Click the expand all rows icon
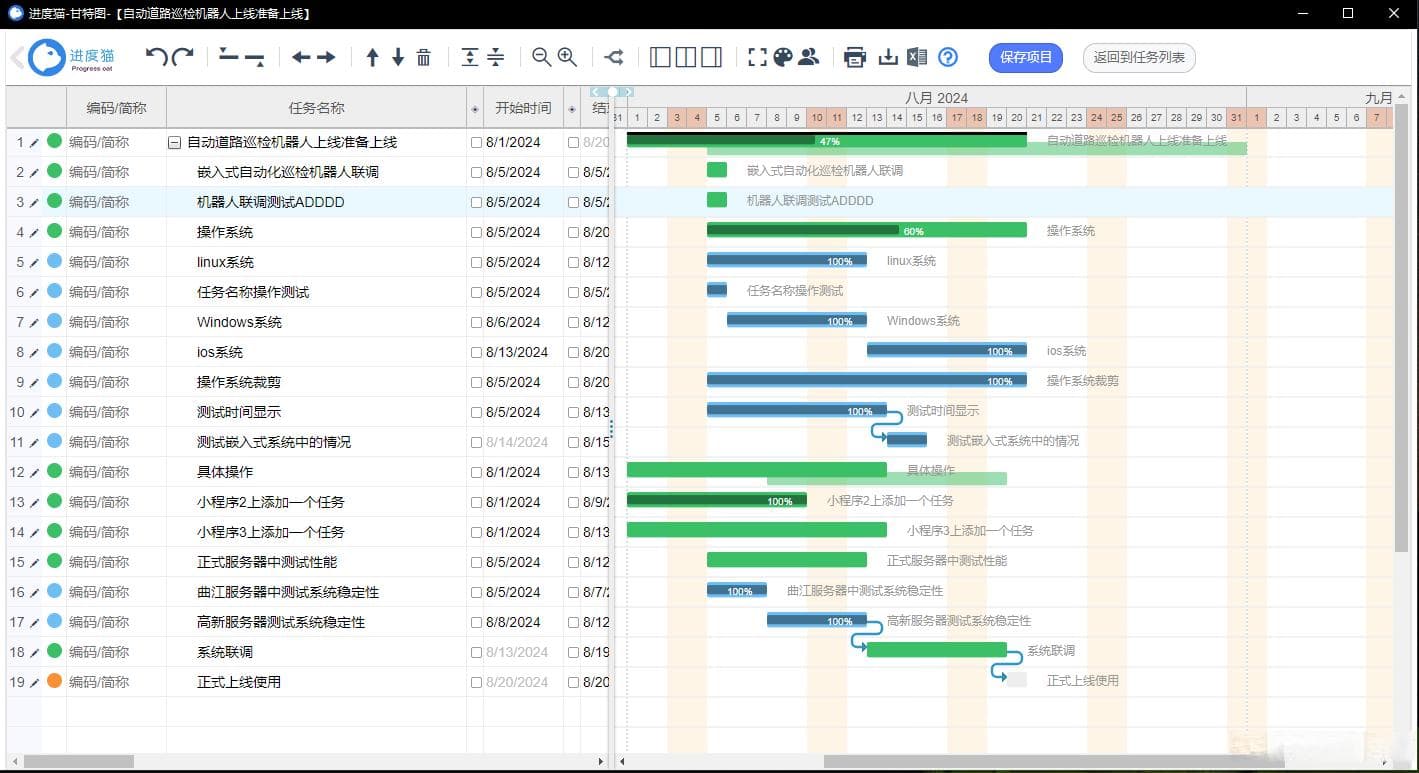1419x773 pixels. pyautogui.click(x=470, y=57)
